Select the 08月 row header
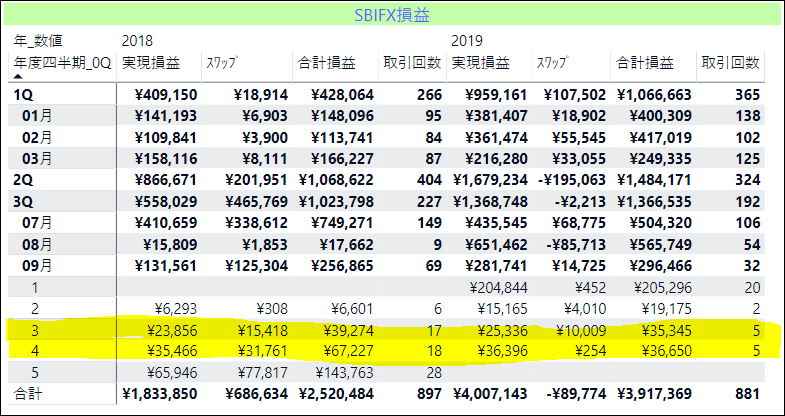 (37, 244)
